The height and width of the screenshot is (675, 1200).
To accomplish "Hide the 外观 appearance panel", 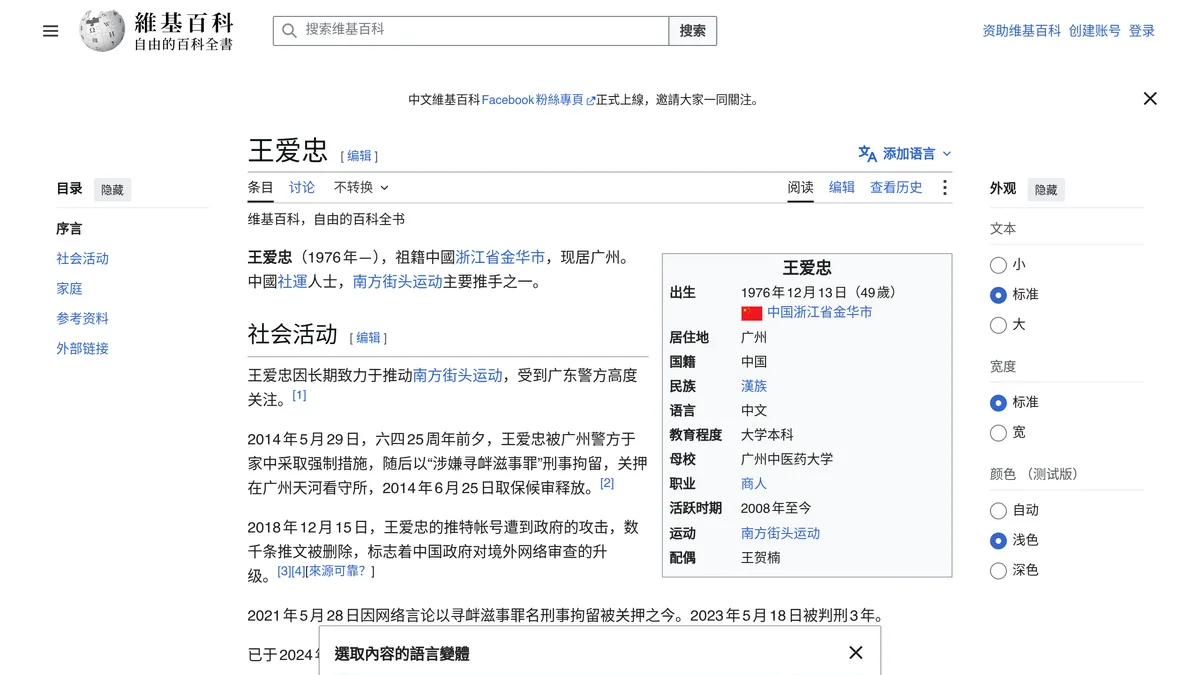I will [x=1046, y=189].
